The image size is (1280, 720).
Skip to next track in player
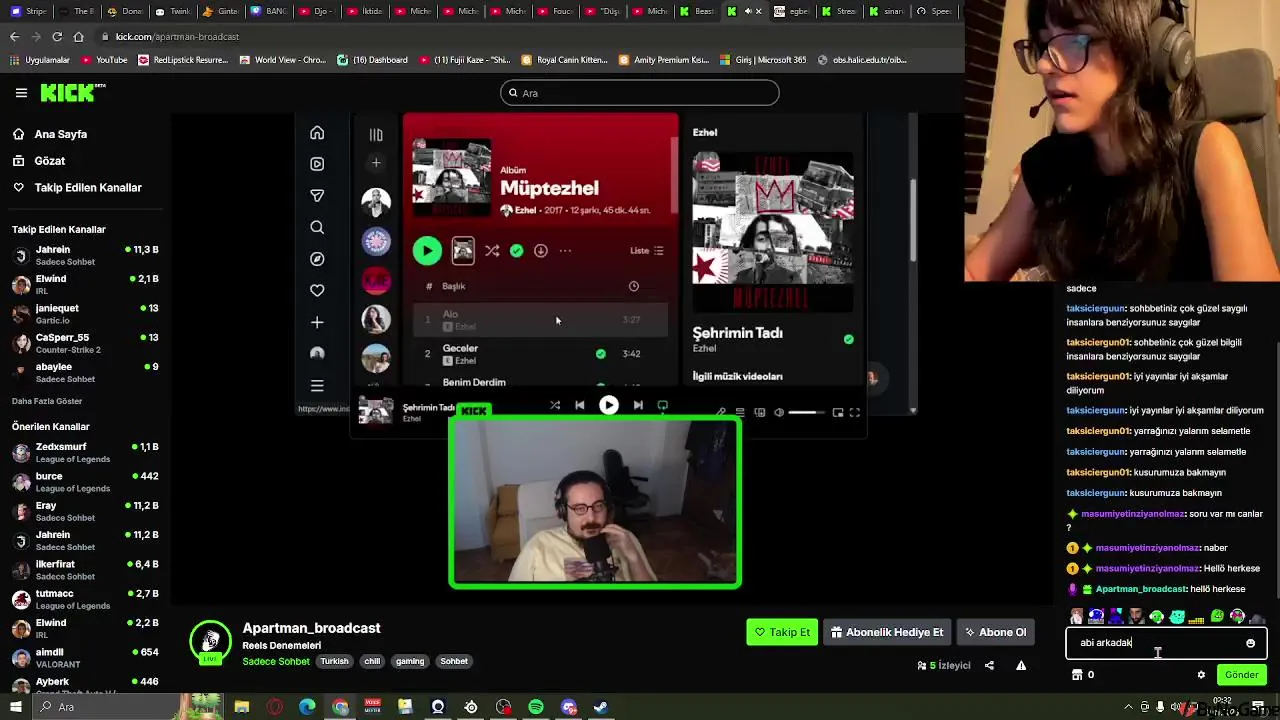pyautogui.click(x=638, y=405)
